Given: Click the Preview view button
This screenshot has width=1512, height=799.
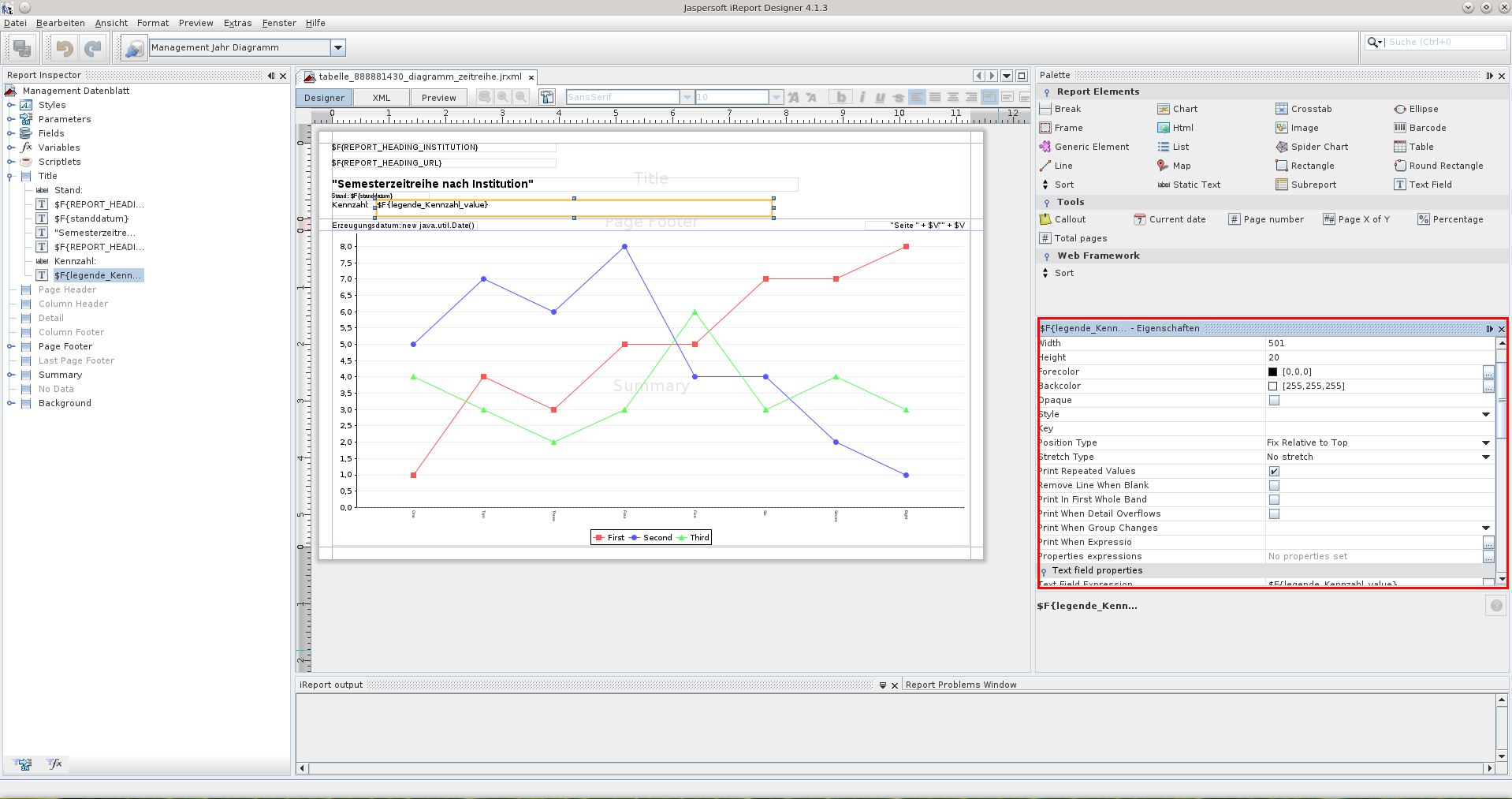Looking at the screenshot, I should click(x=438, y=98).
